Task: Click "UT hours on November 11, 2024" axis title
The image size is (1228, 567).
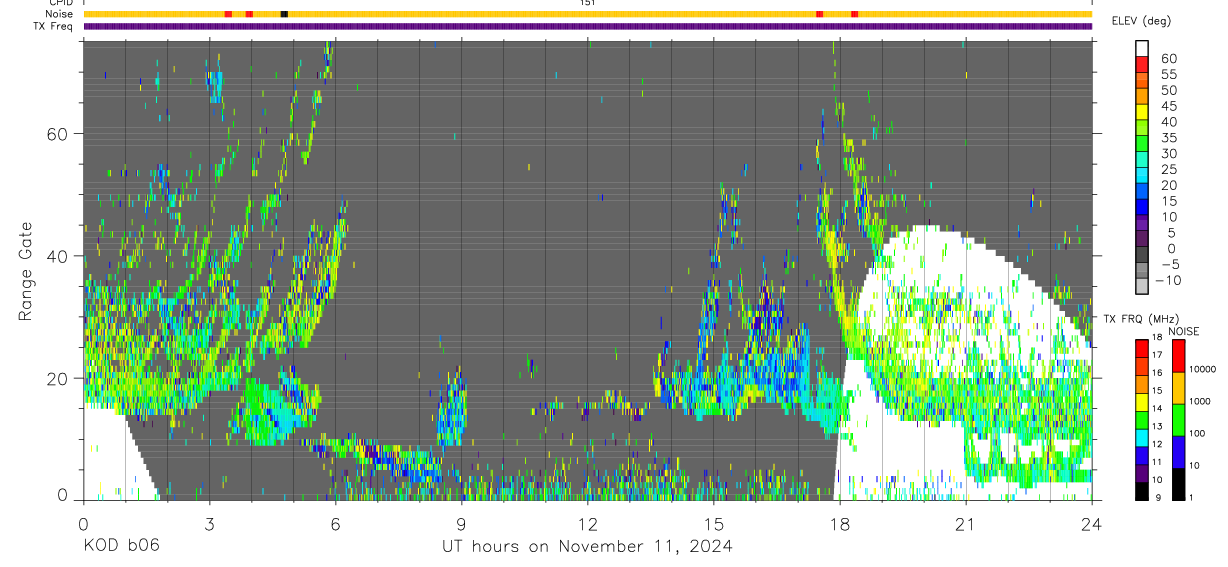Action: [x=587, y=546]
